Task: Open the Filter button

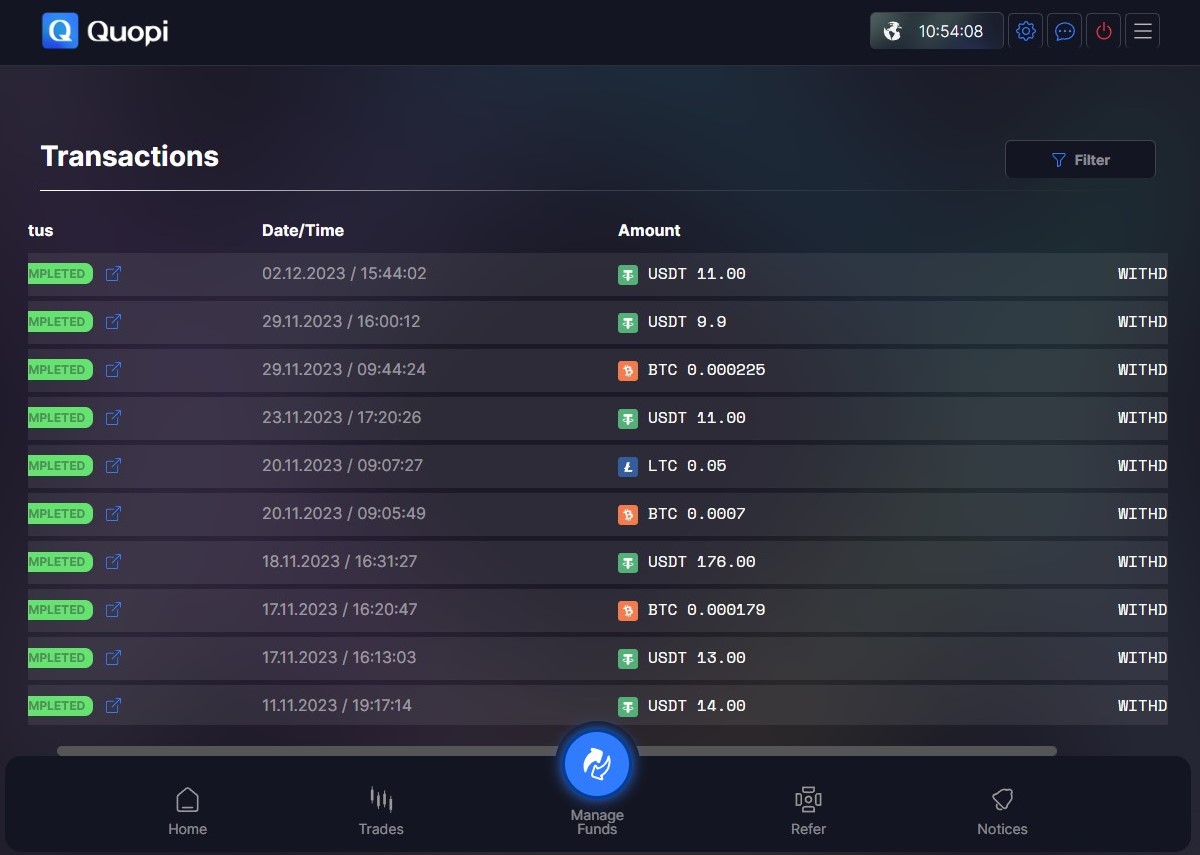Action: click(x=1080, y=160)
